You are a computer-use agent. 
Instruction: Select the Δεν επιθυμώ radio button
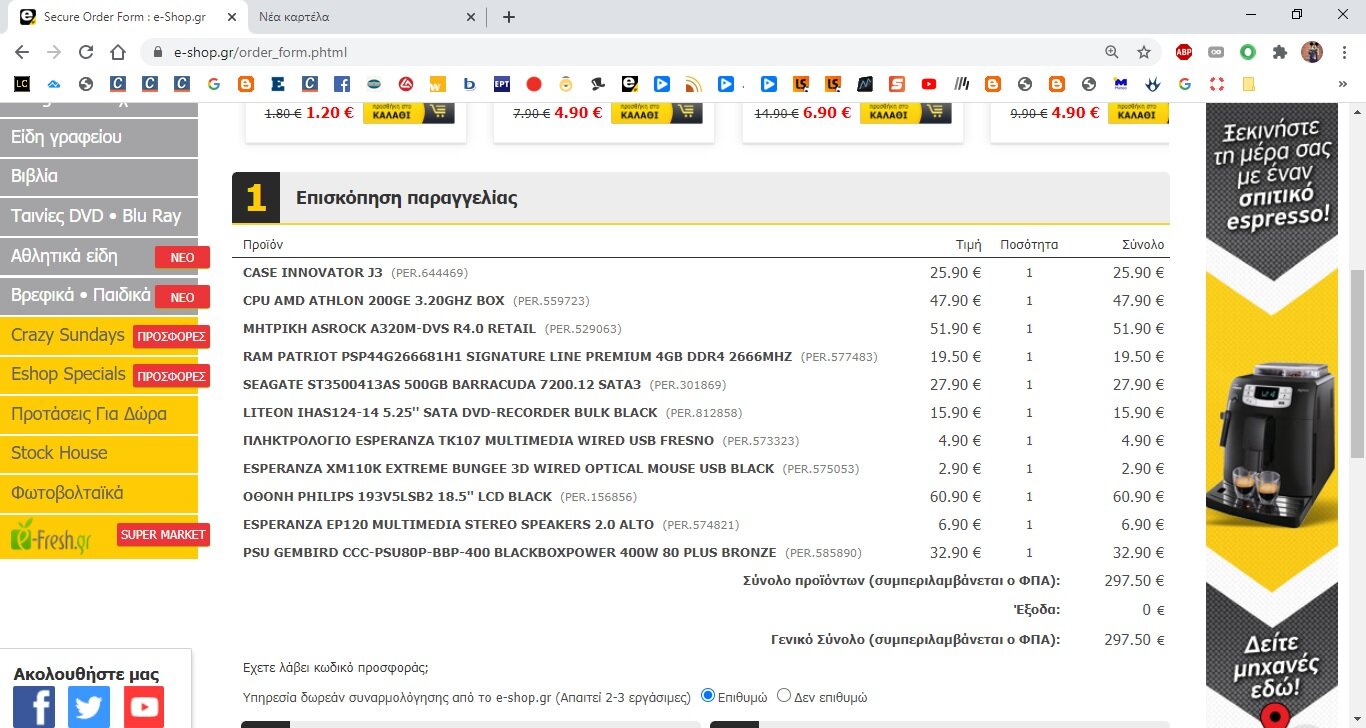(x=784, y=695)
